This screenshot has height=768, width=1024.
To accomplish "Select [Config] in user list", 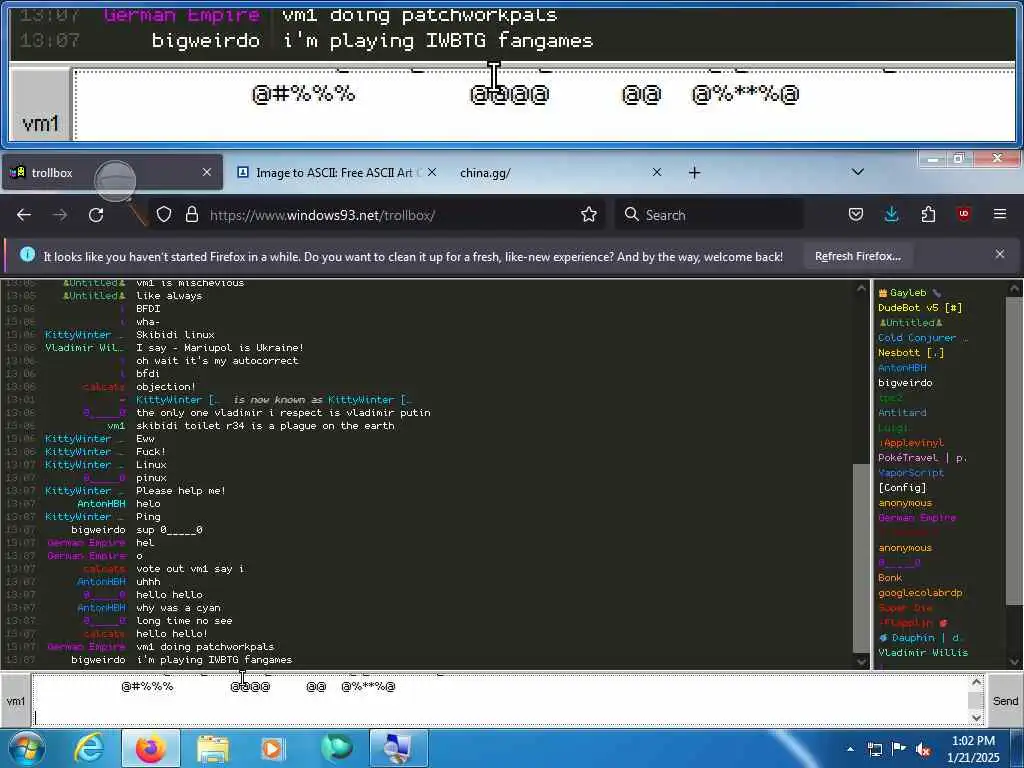I will click(902, 488).
